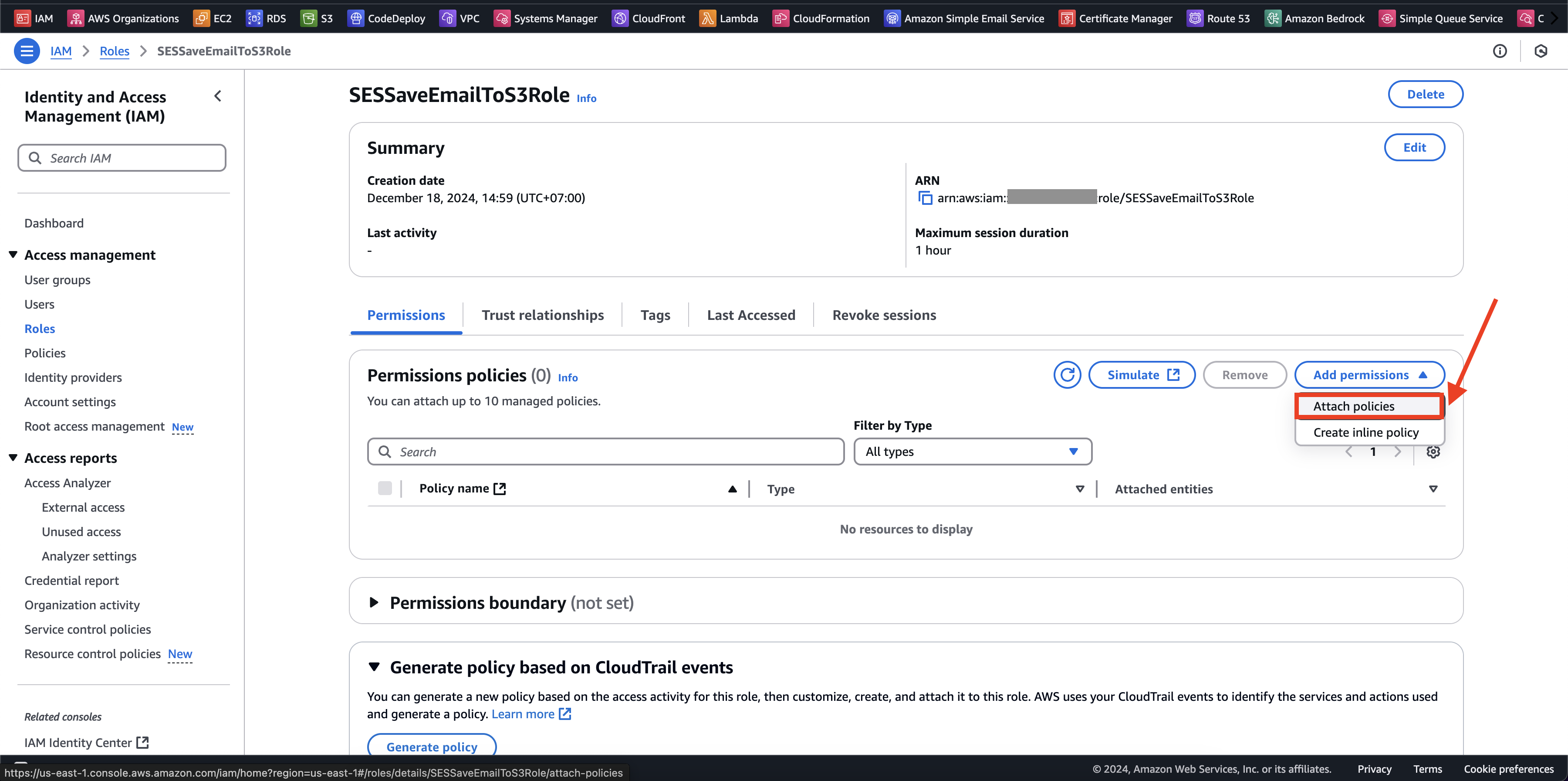Toggle select-all policies checkbox
The image size is (1568, 781).
385,488
